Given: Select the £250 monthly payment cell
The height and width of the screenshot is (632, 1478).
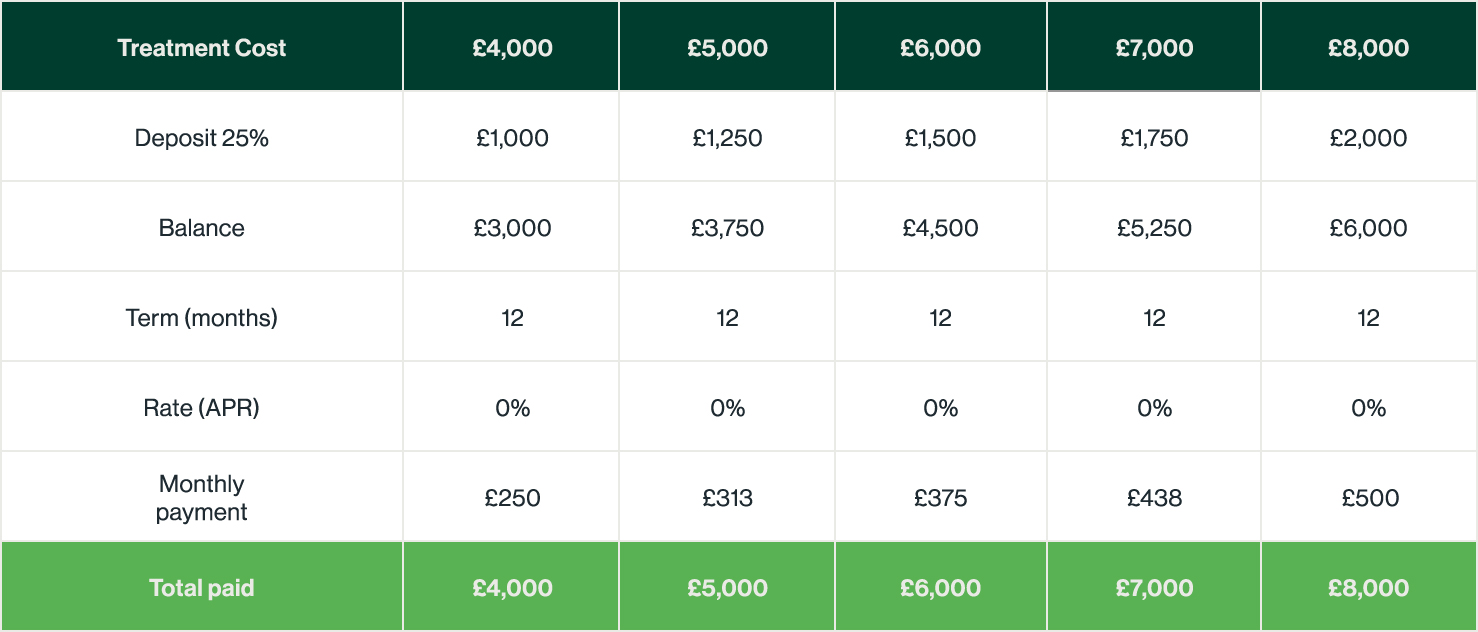Looking at the screenshot, I should 511,497.
